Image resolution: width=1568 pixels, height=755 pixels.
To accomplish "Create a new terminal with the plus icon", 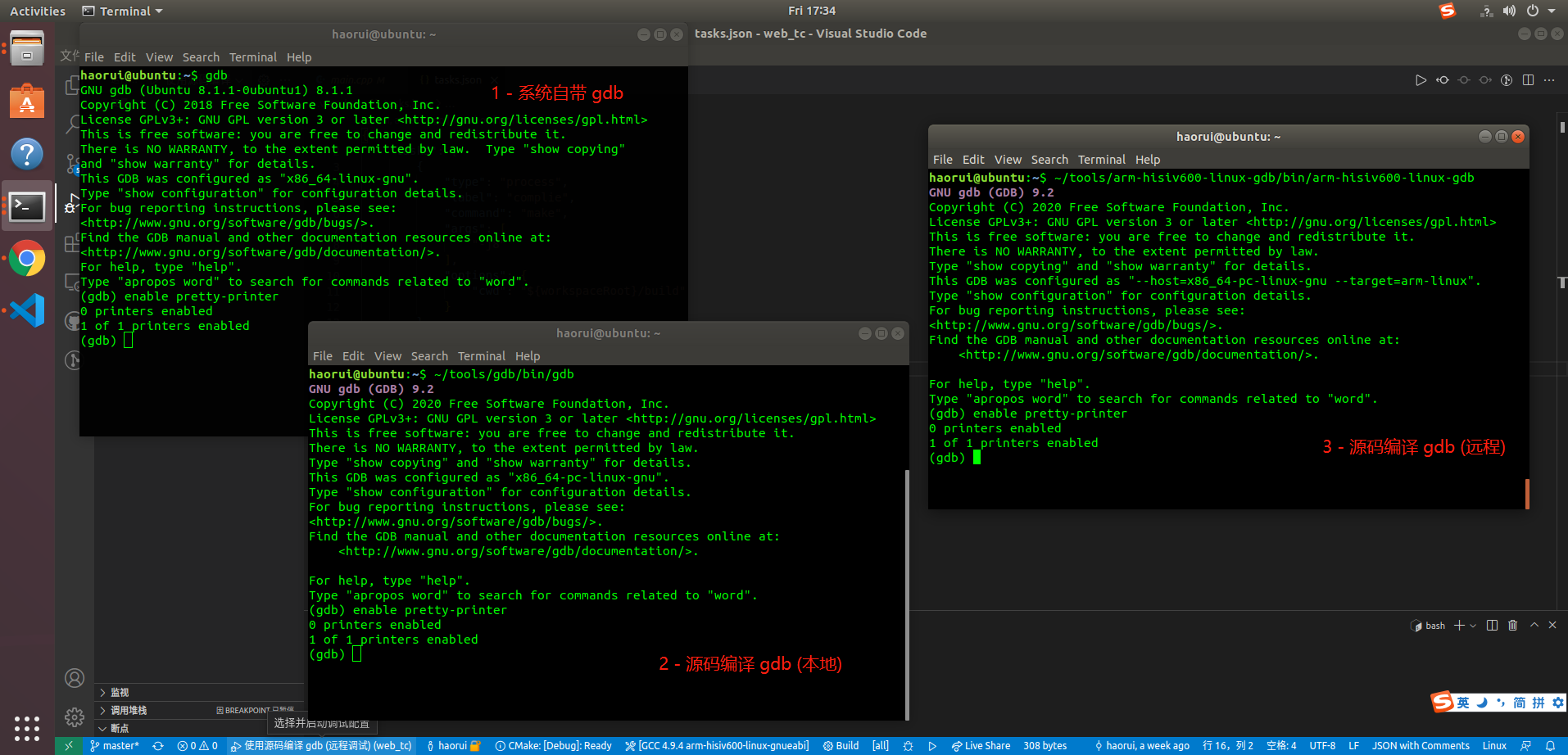I will point(1459,625).
